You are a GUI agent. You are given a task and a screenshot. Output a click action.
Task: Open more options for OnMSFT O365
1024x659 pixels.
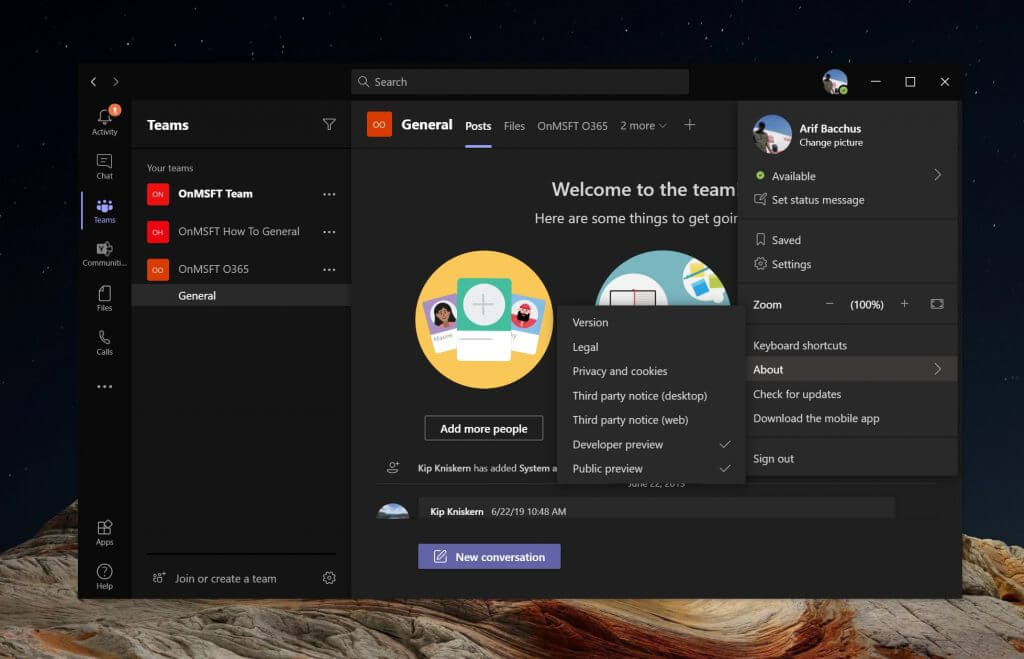pos(329,269)
